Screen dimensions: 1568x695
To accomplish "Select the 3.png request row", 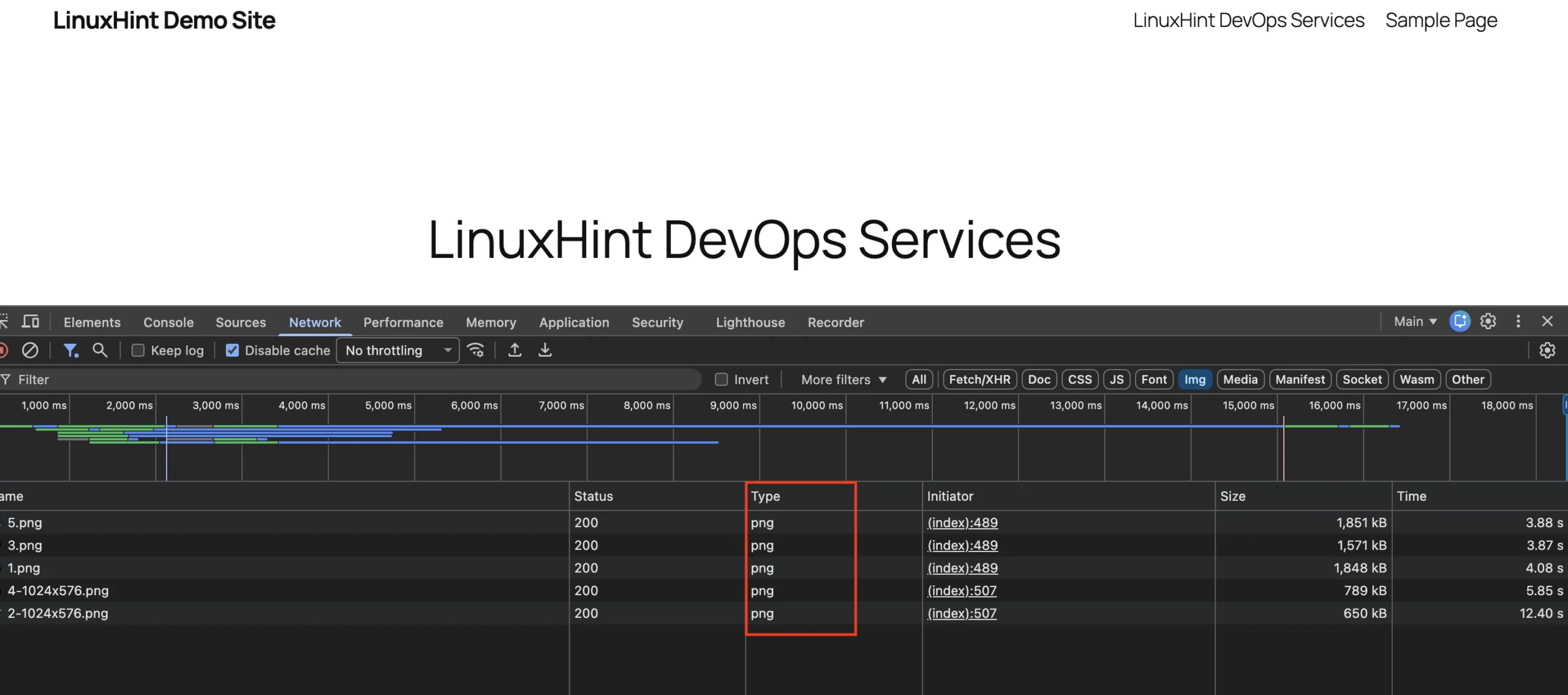I will [x=784, y=545].
